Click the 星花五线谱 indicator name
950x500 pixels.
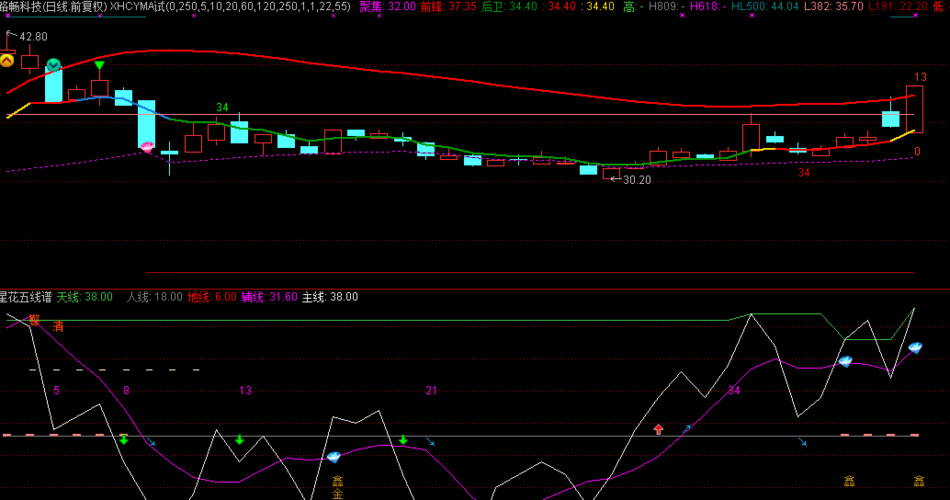(25, 297)
